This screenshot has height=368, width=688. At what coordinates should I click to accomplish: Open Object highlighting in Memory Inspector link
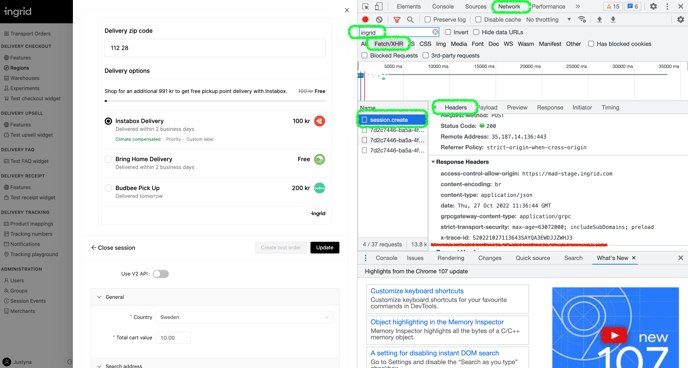pyautogui.click(x=437, y=322)
